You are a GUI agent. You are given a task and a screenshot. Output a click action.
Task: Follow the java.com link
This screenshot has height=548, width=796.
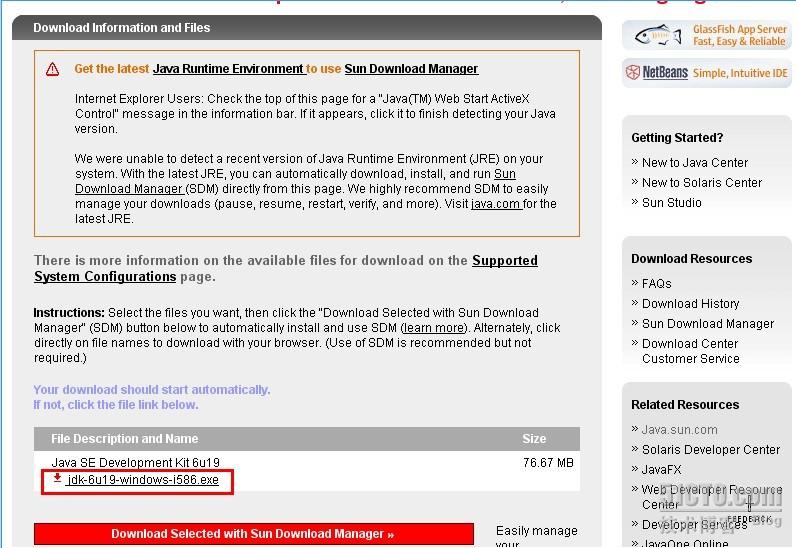pos(495,204)
